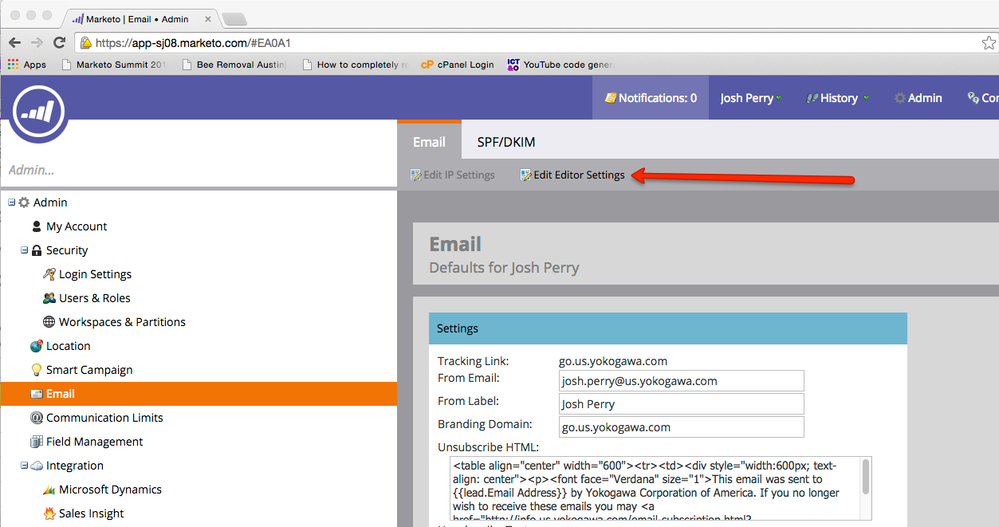This screenshot has height=527, width=999.
Task: Select Sales Insight in the tree
Action: click(x=91, y=514)
